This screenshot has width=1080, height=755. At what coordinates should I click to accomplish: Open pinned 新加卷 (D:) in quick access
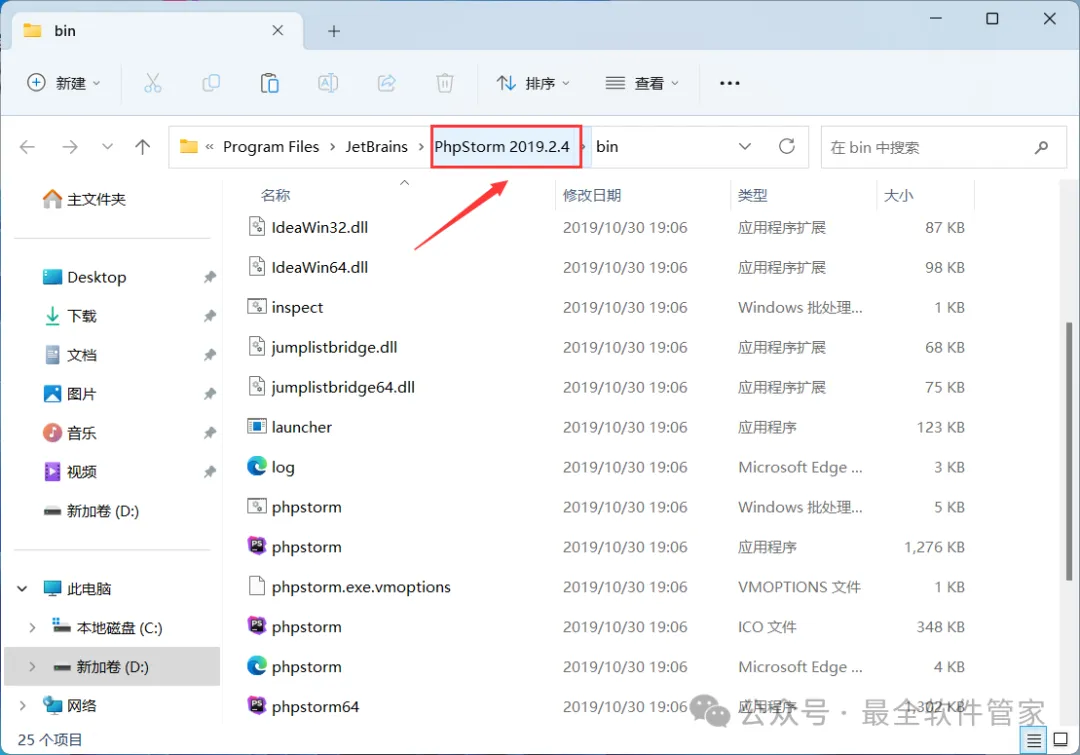(91, 511)
